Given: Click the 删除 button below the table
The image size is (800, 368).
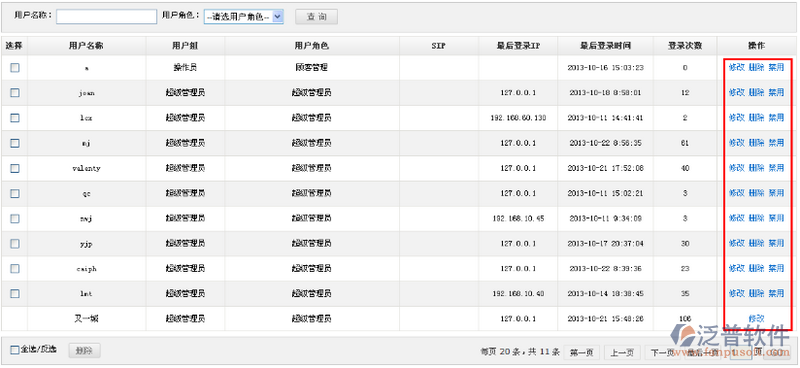Looking at the screenshot, I should pos(84,351).
